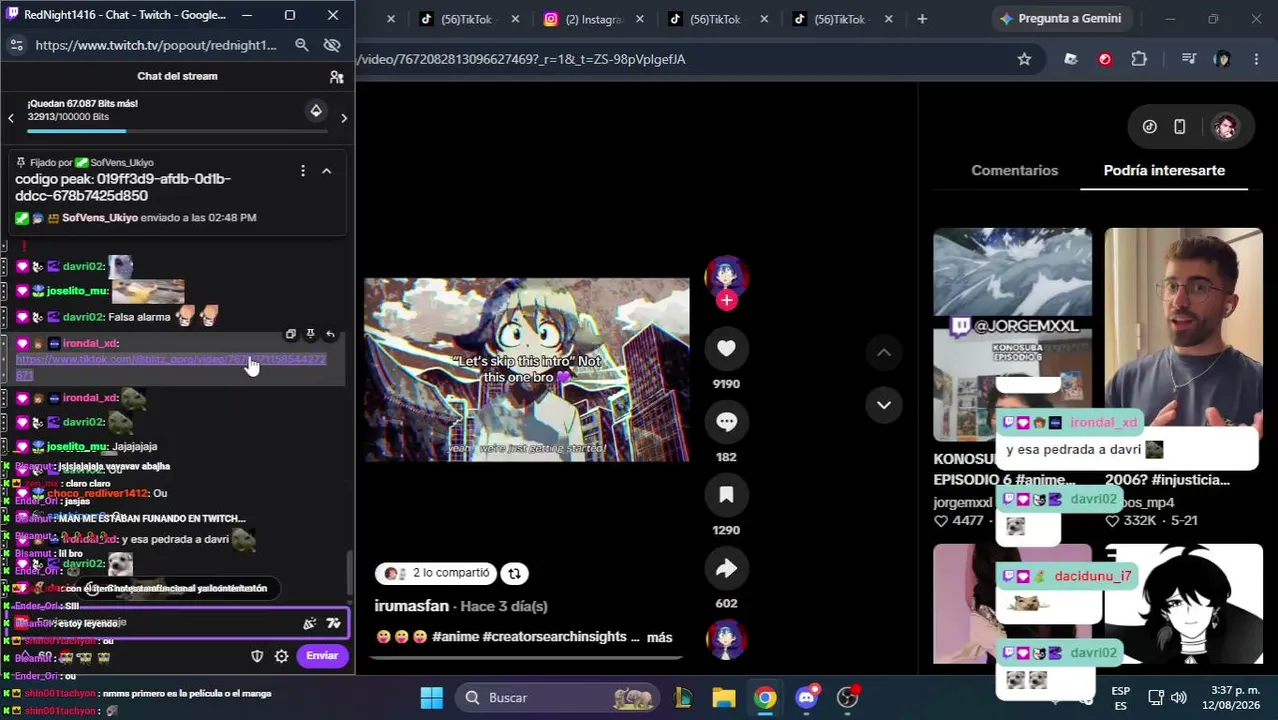Open the volume control in system tray

coord(1178,698)
